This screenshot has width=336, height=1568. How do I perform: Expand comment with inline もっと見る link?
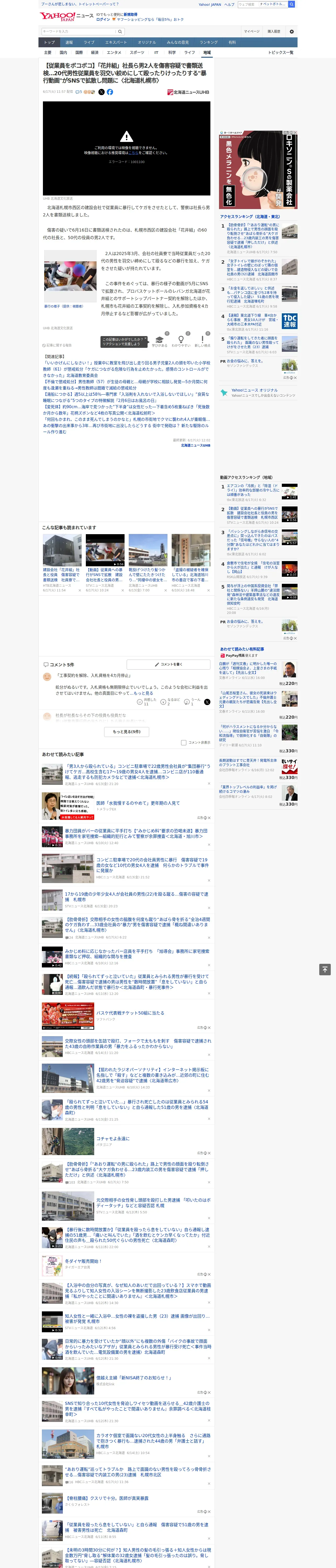pyautogui.click(x=143, y=693)
